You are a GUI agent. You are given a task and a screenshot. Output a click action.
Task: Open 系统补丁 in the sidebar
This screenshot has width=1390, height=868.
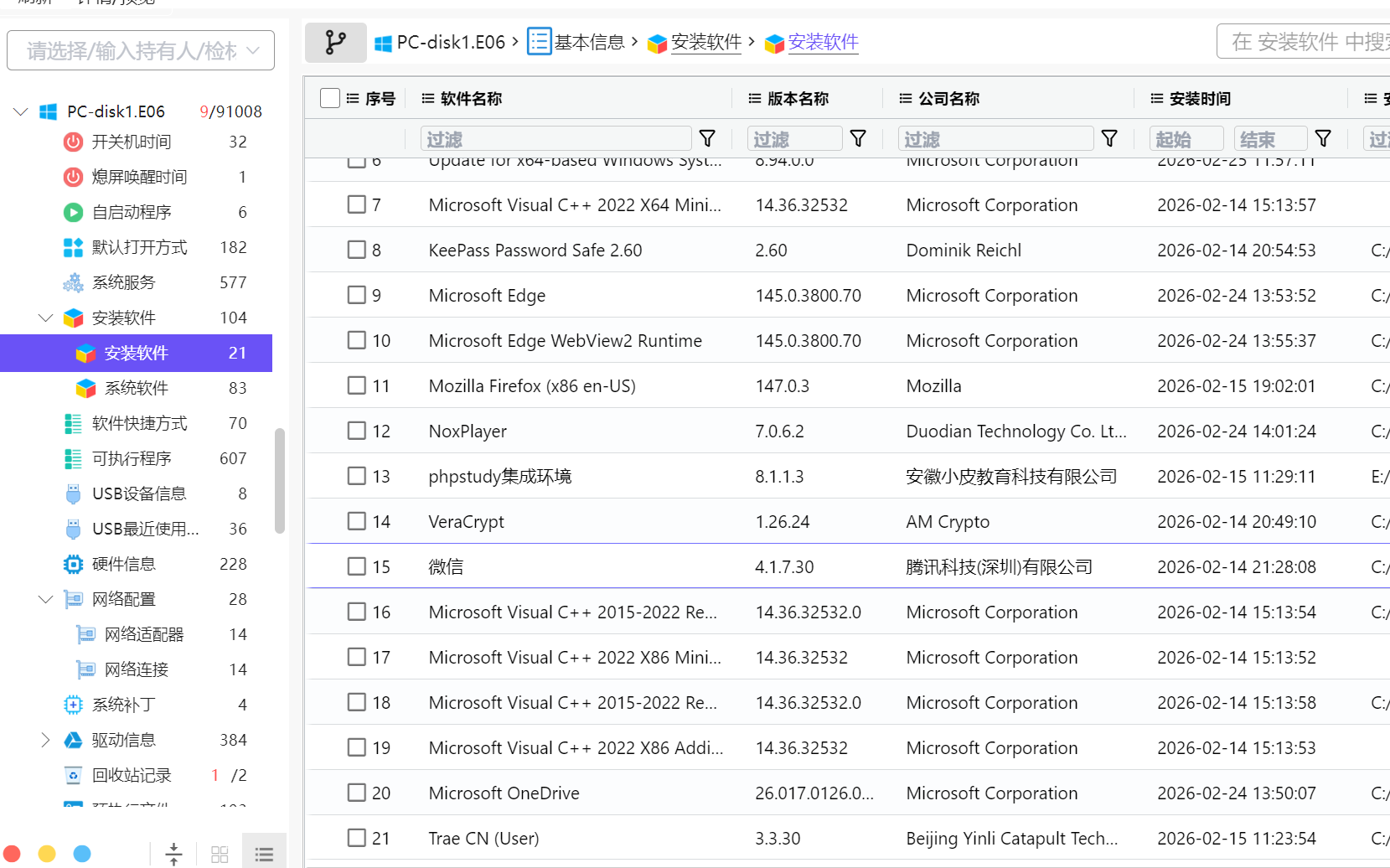tap(124, 705)
